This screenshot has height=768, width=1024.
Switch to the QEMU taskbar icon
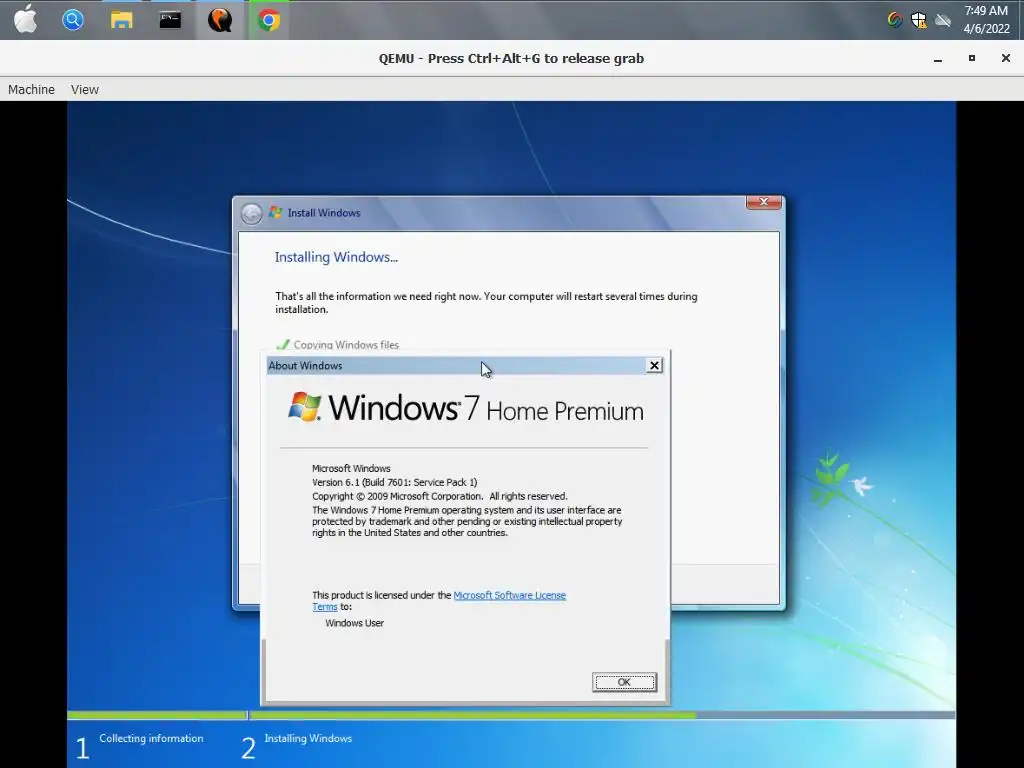219,20
